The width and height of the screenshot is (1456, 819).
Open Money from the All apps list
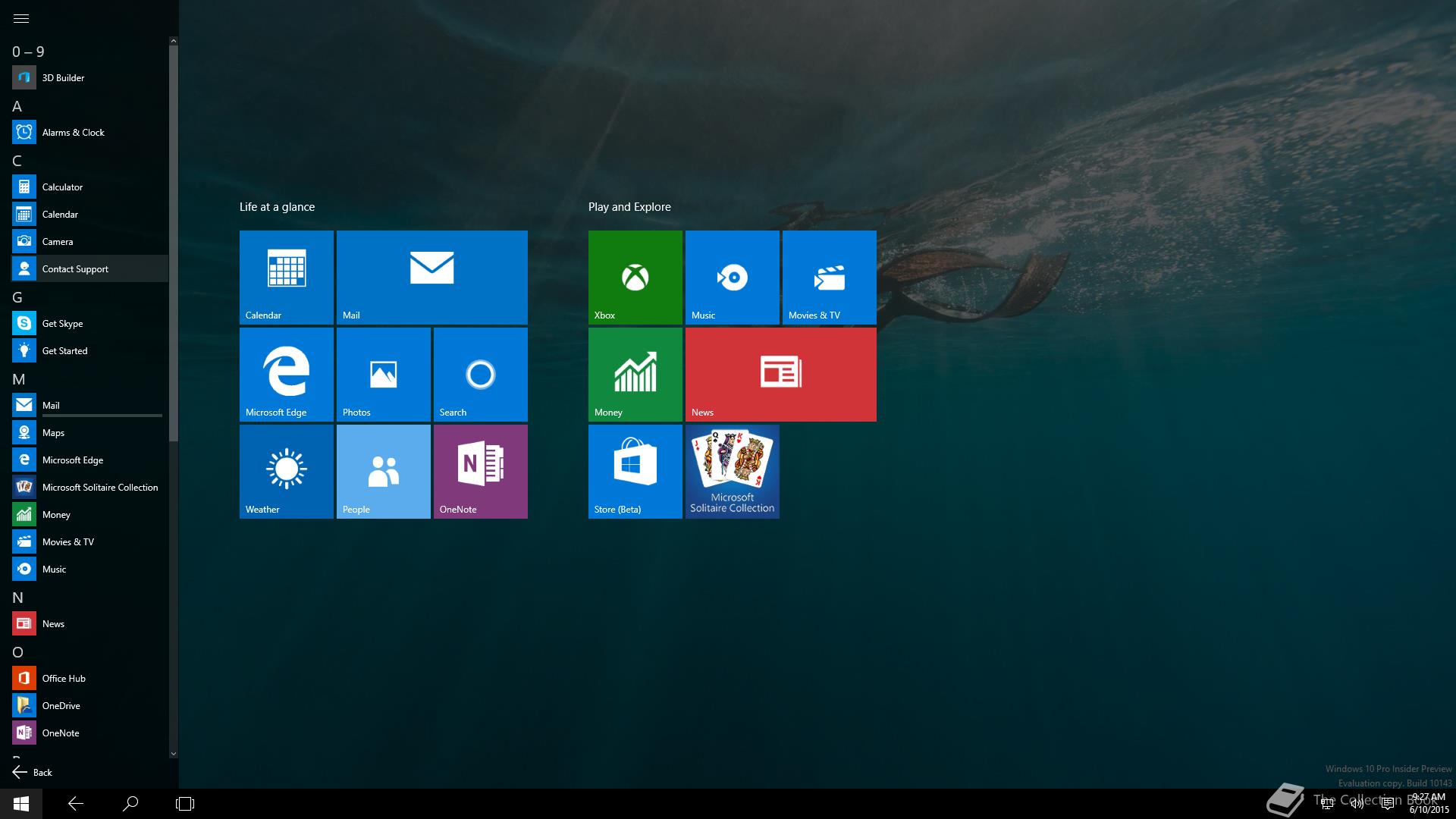(89, 514)
